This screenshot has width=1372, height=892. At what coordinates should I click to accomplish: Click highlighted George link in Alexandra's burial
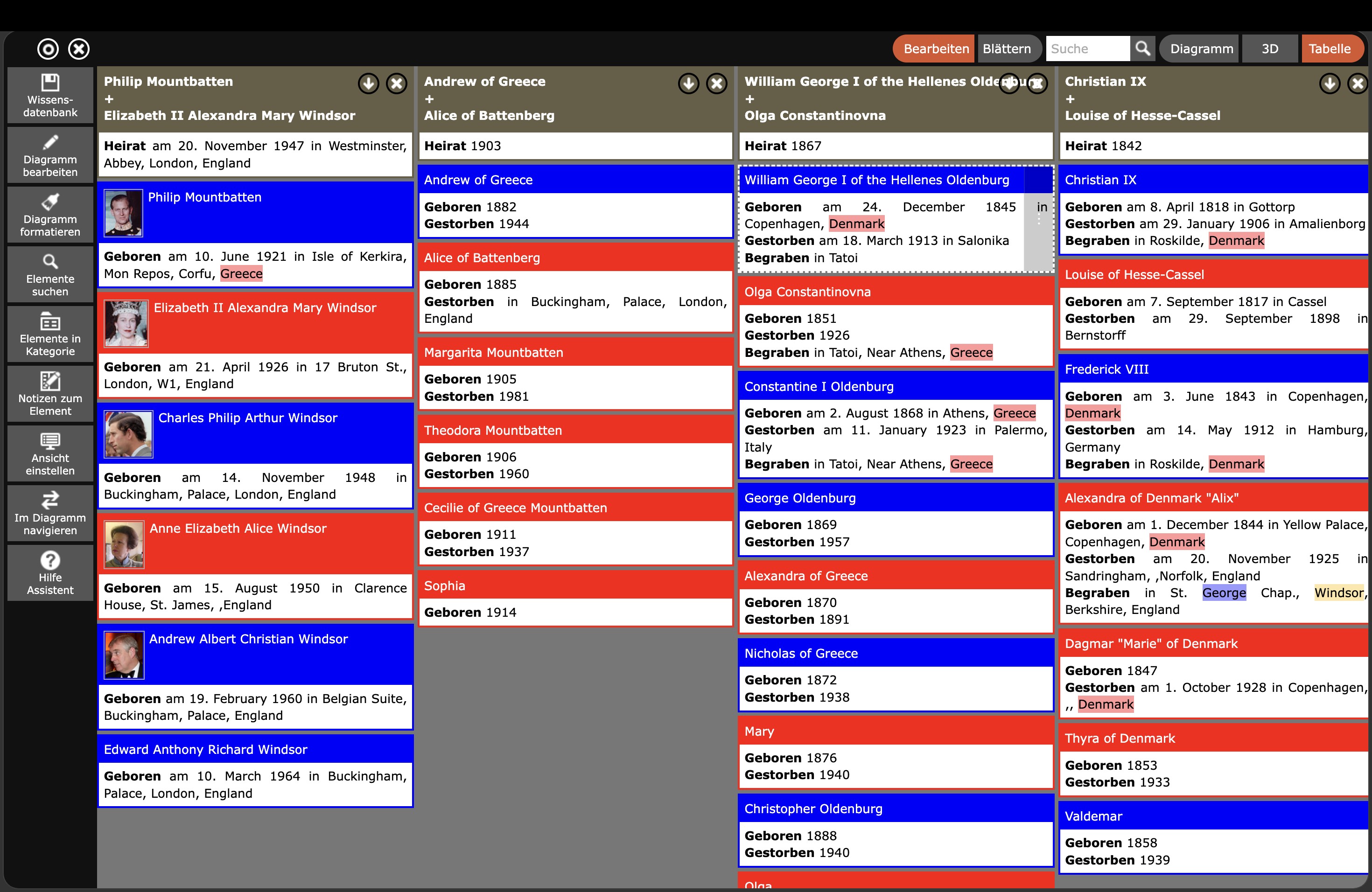point(1224,592)
